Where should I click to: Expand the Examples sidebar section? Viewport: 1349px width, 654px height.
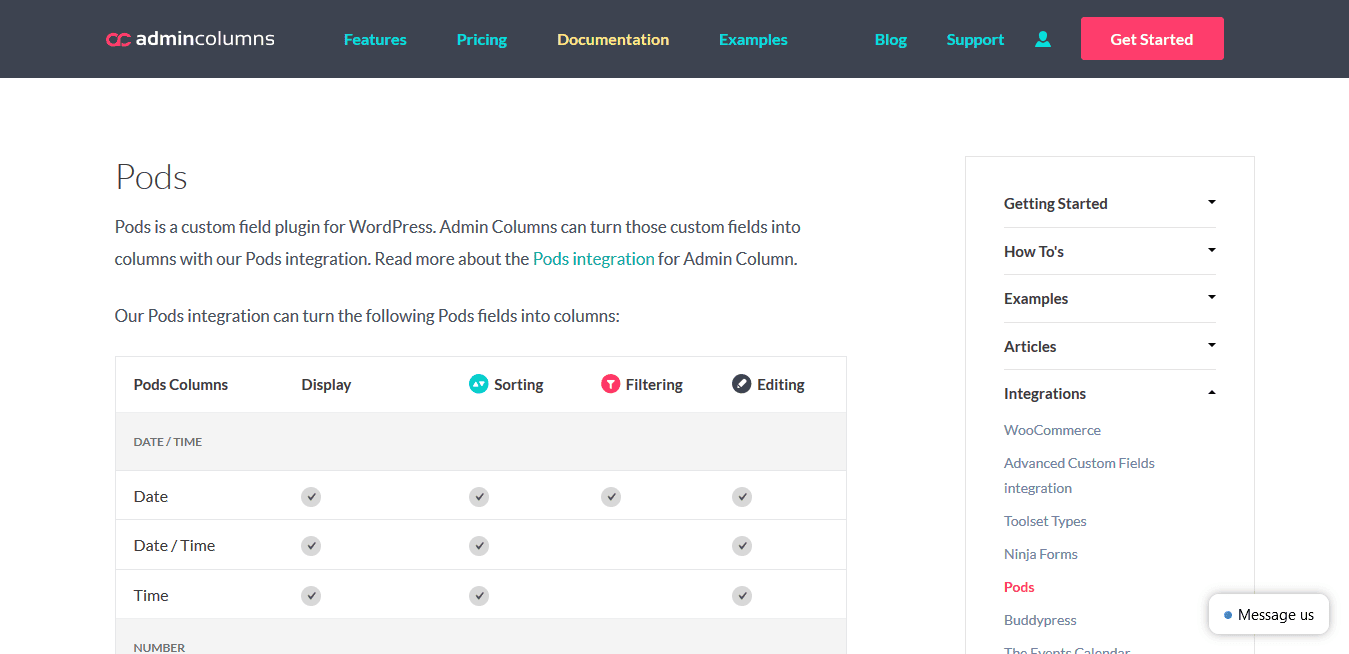click(x=1110, y=298)
